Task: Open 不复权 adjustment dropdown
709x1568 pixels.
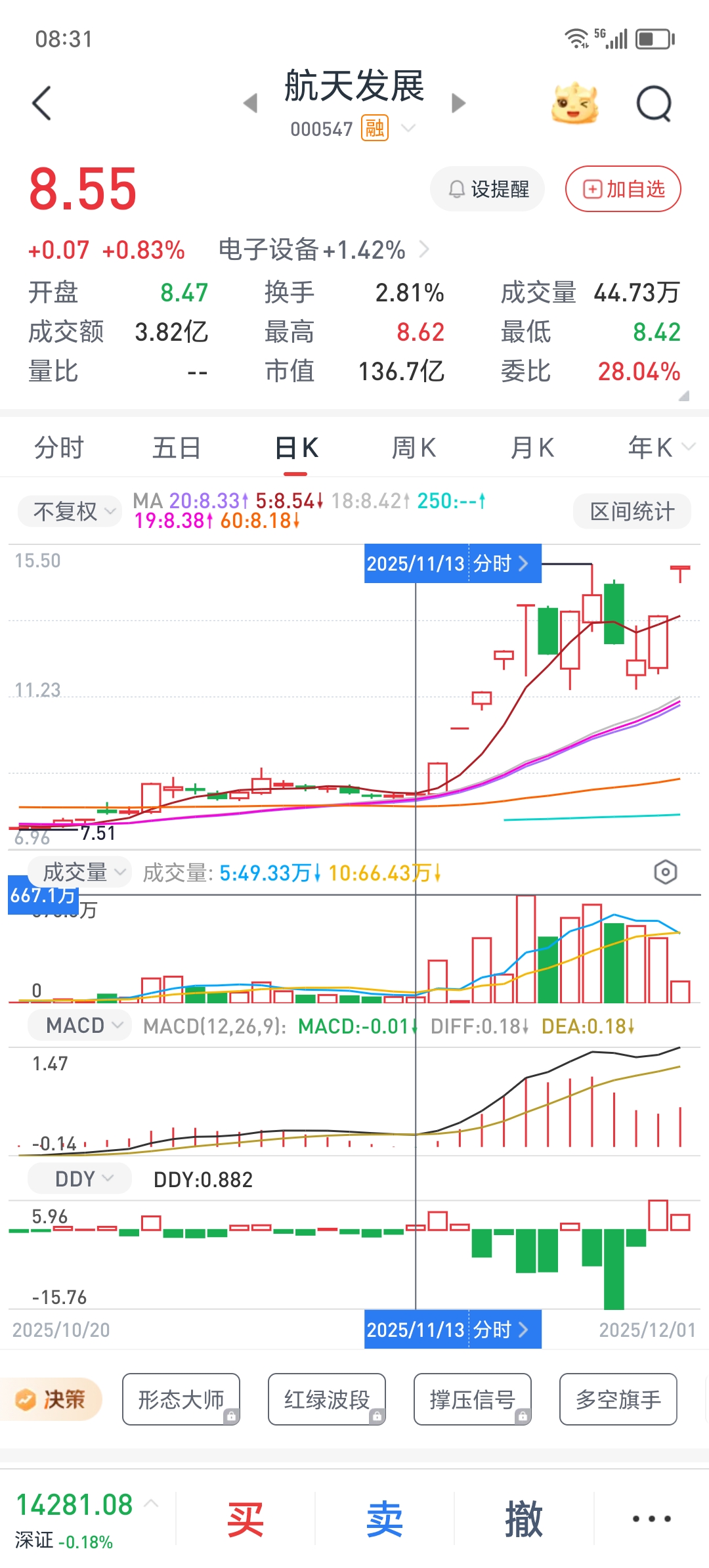Action: coord(70,511)
